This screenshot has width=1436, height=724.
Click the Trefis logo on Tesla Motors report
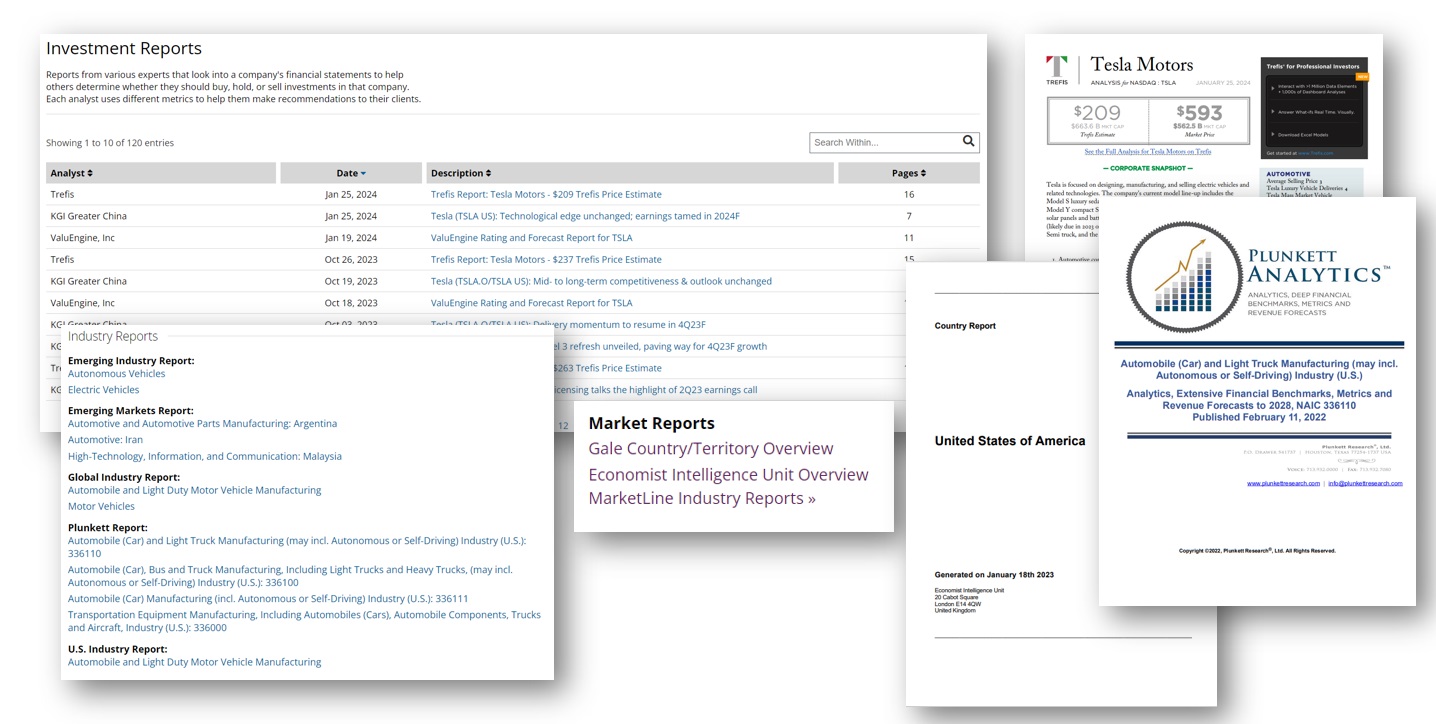click(x=1056, y=68)
